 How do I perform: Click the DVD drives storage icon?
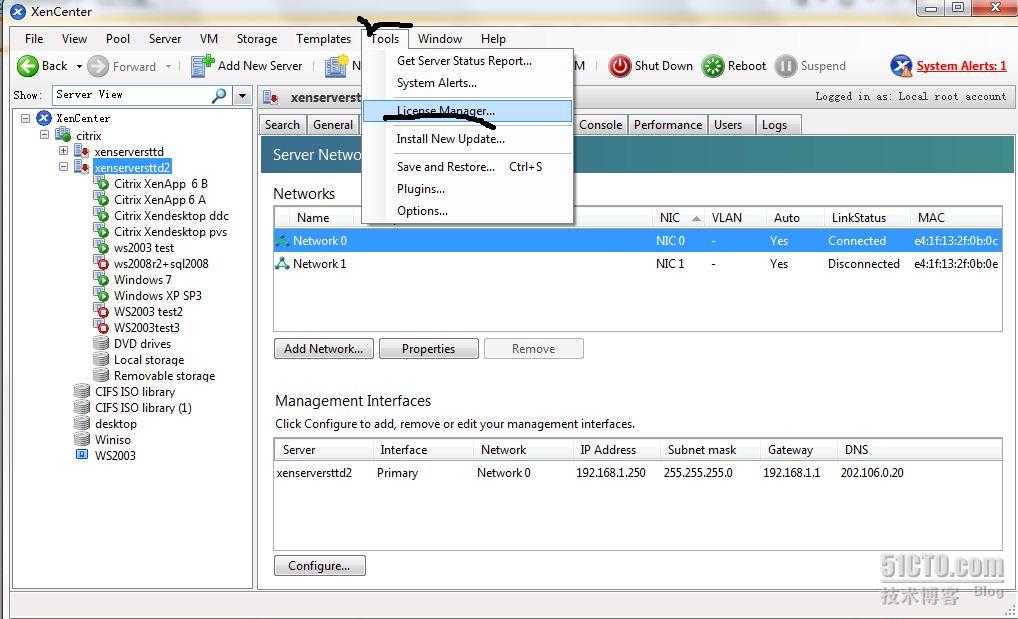[x=101, y=343]
